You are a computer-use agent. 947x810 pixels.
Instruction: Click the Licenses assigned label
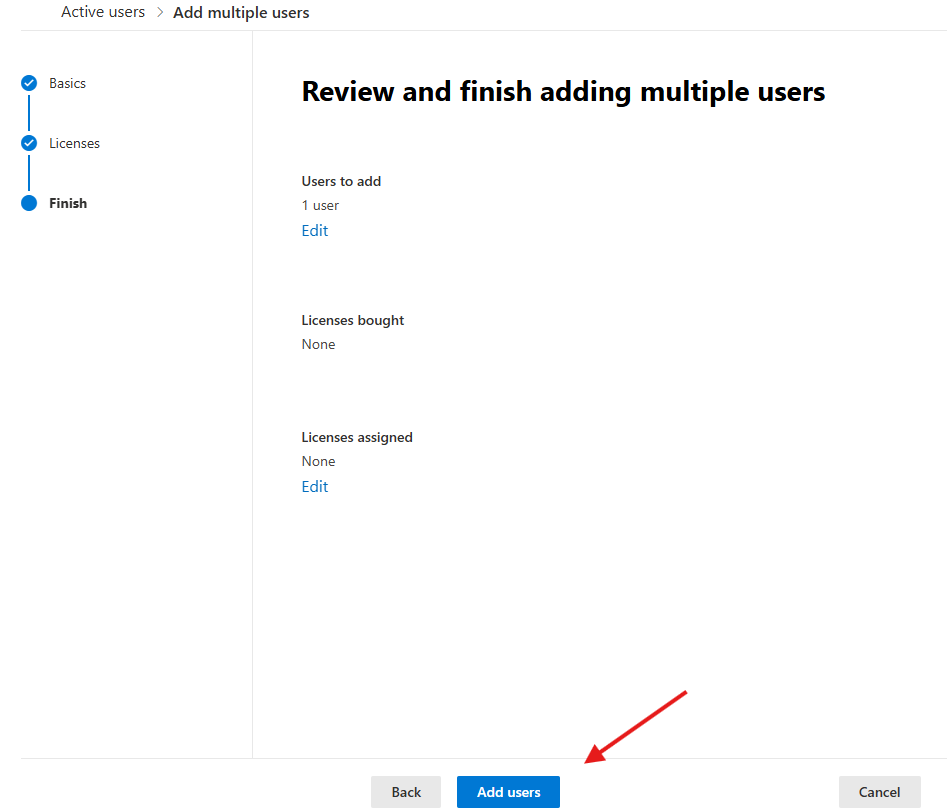coord(357,437)
